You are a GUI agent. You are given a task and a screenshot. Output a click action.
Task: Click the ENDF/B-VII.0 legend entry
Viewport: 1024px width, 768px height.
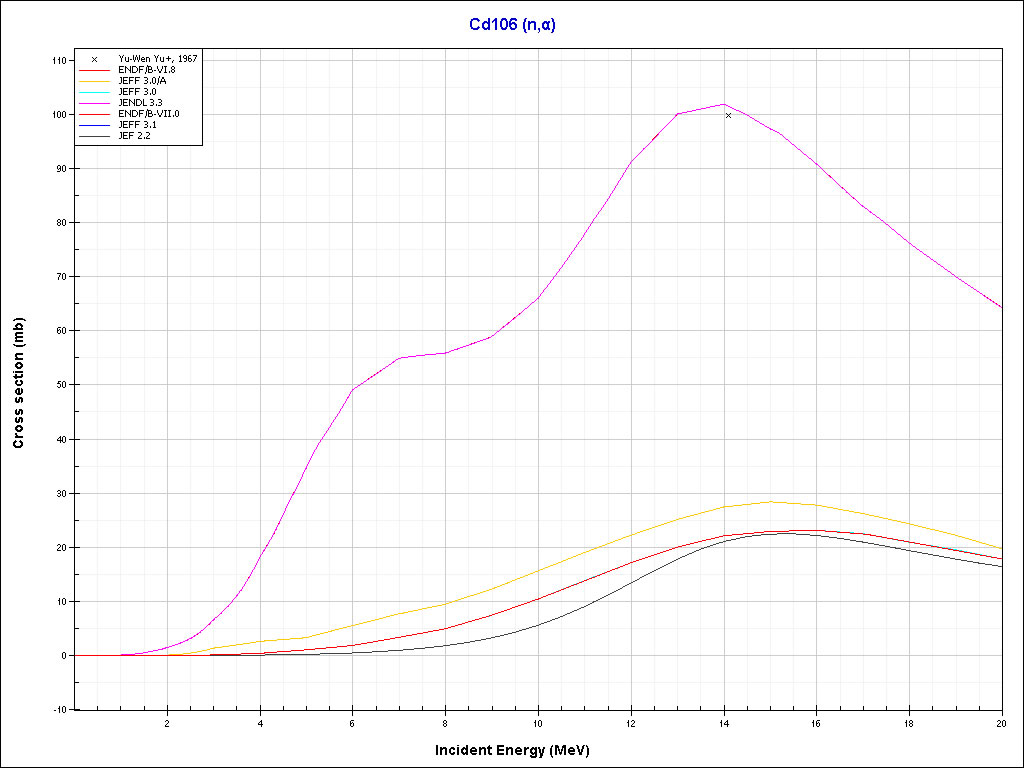click(148, 114)
